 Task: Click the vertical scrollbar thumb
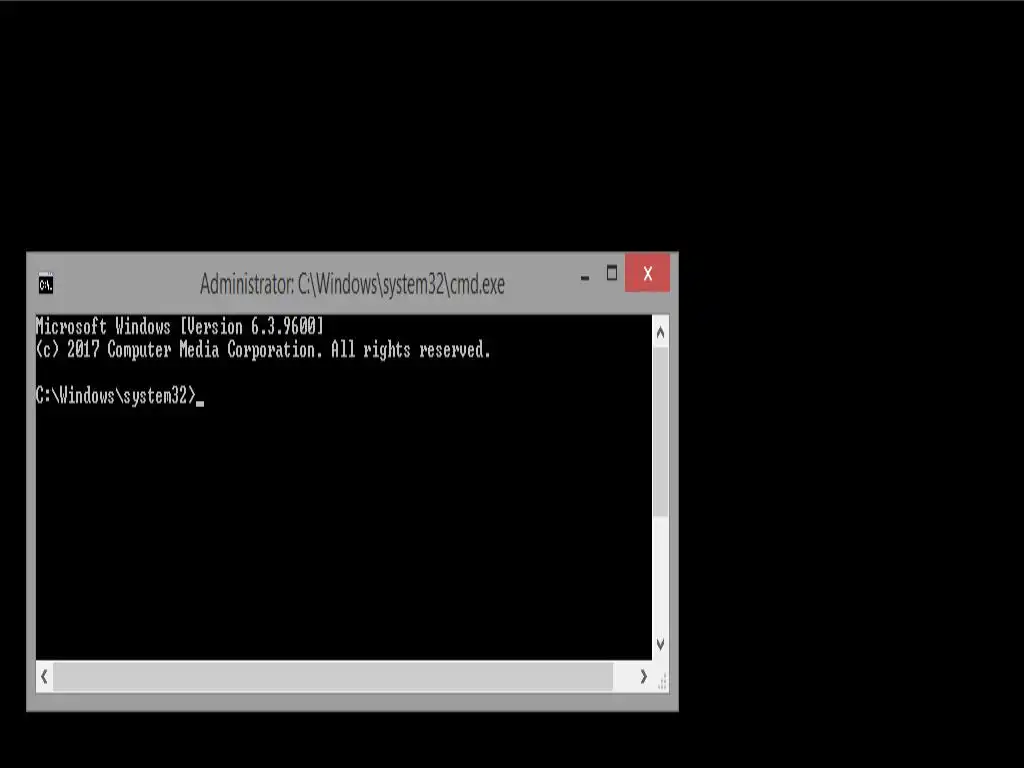(x=660, y=431)
